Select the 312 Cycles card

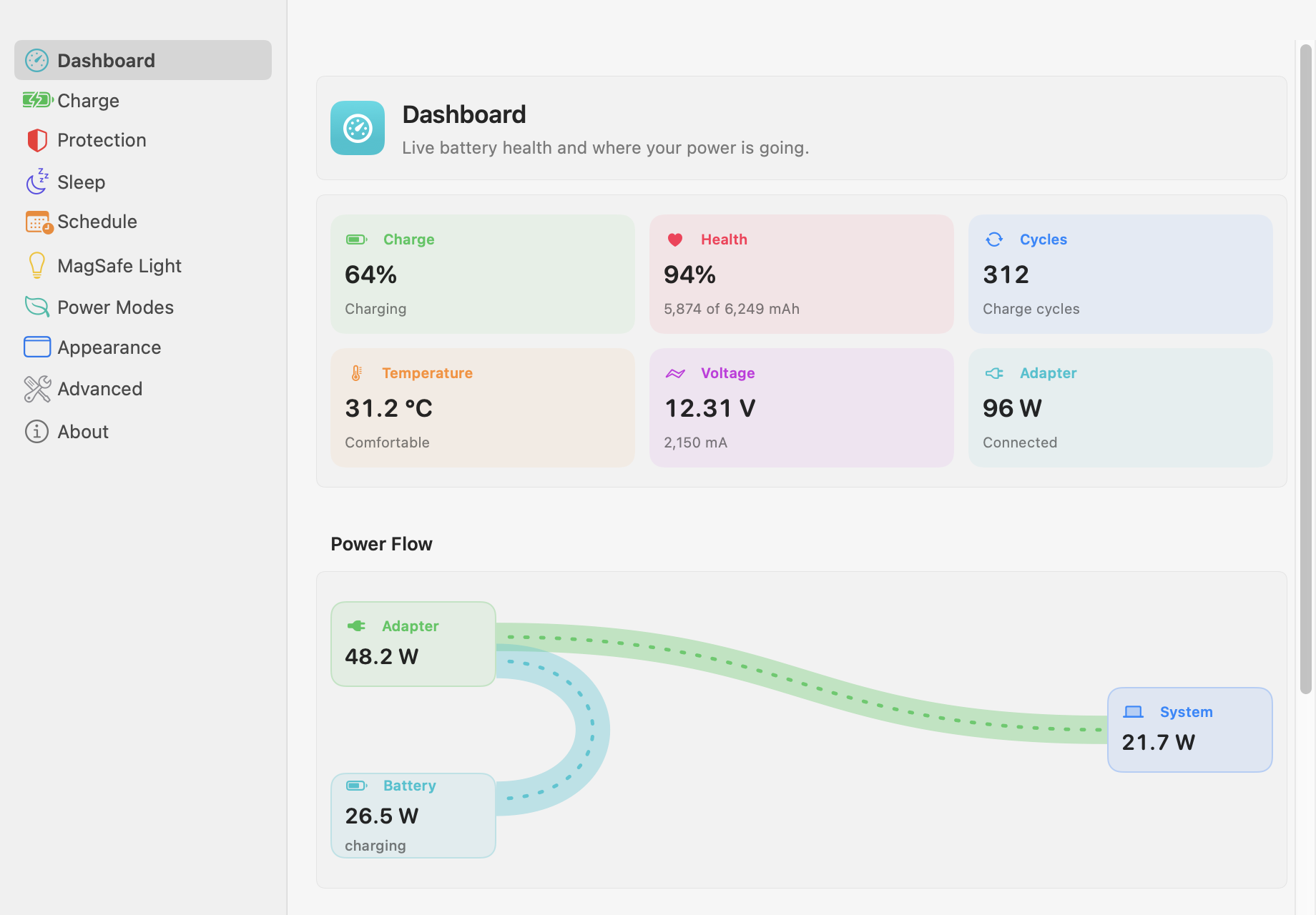pos(1121,274)
